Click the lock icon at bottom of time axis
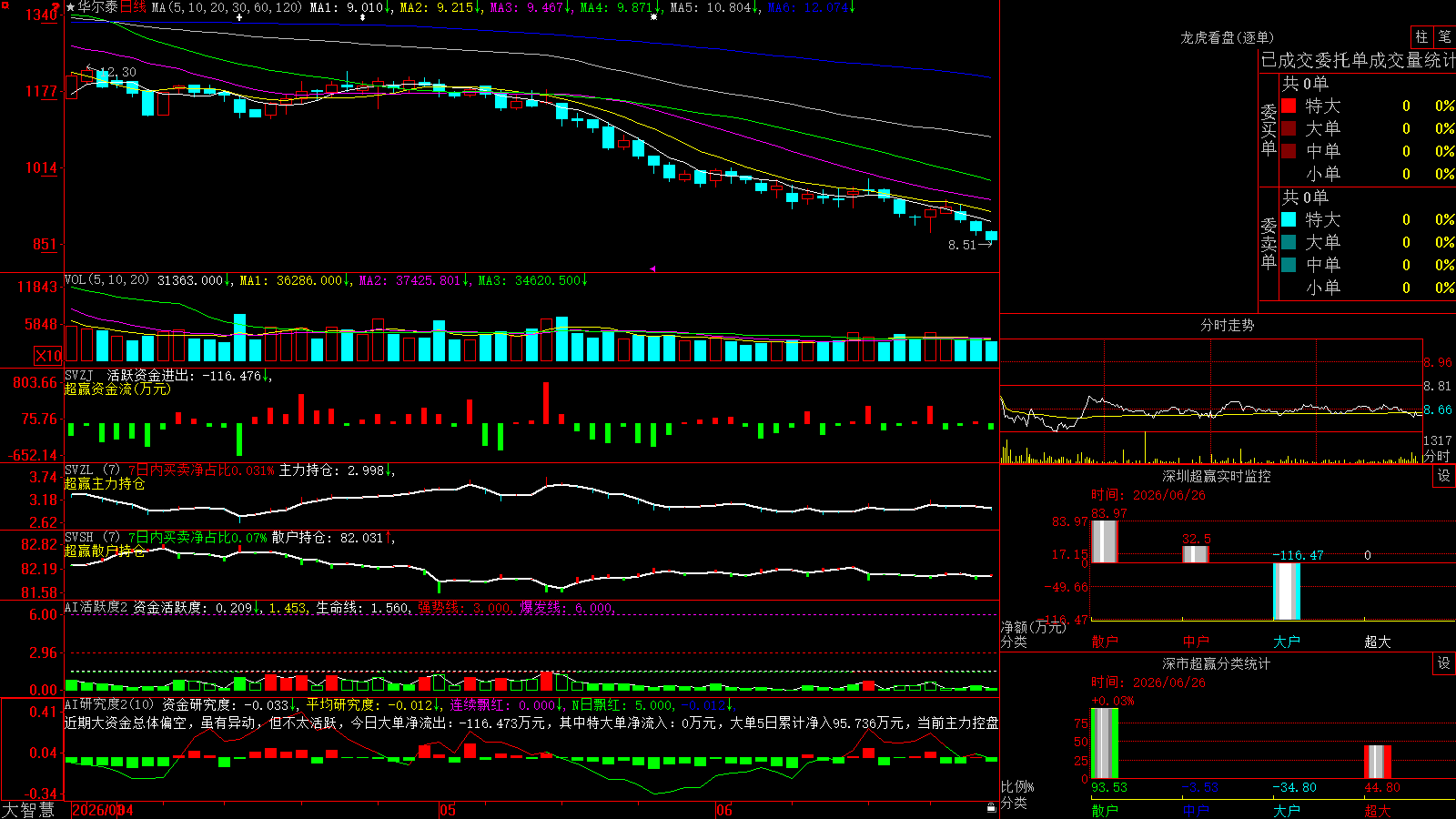Image resolution: width=1456 pixels, height=819 pixels. tap(991, 807)
